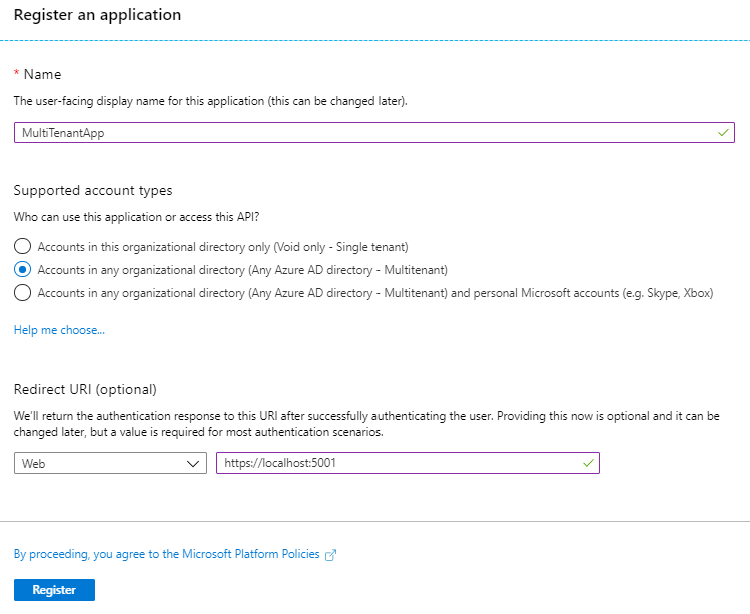Click 'Who can use this application' text

point(136,217)
